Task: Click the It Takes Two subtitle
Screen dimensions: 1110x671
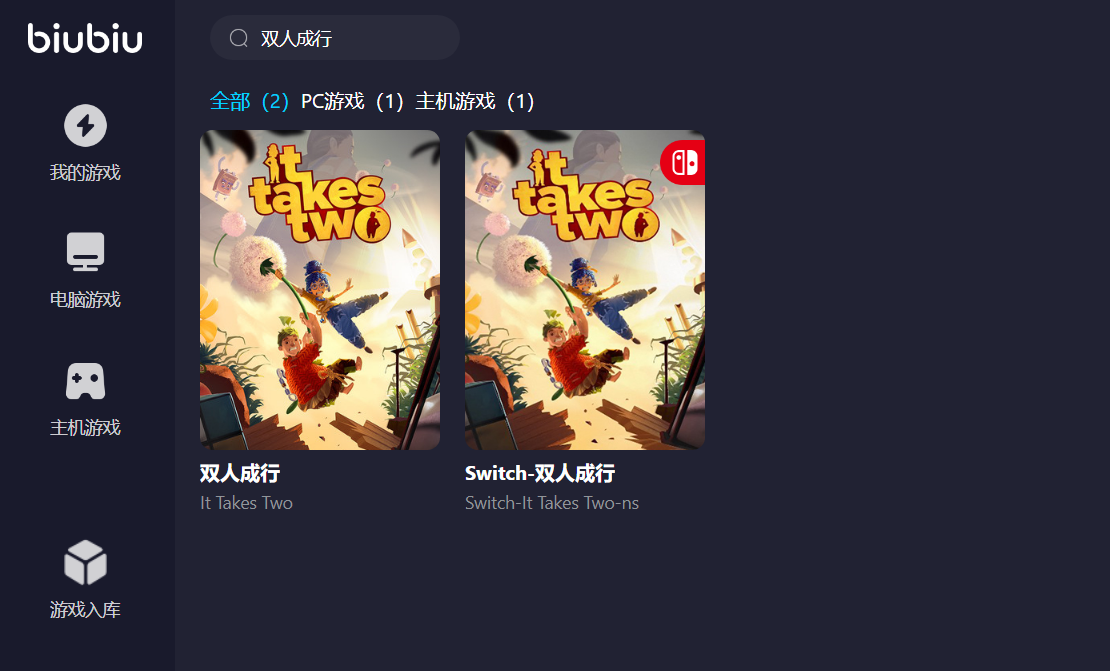Action: coord(246,503)
